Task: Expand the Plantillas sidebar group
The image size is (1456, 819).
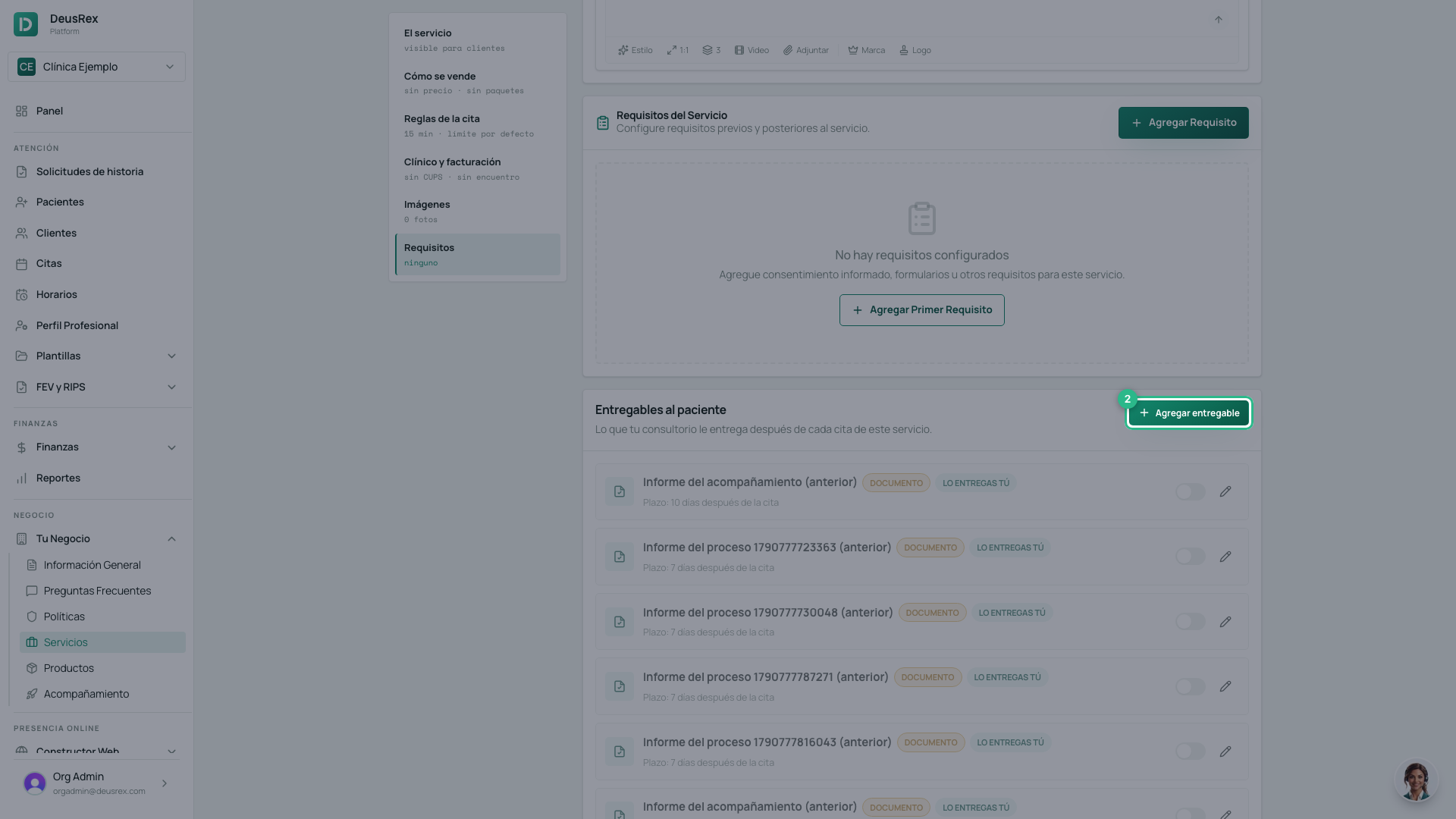Action: 96,356
